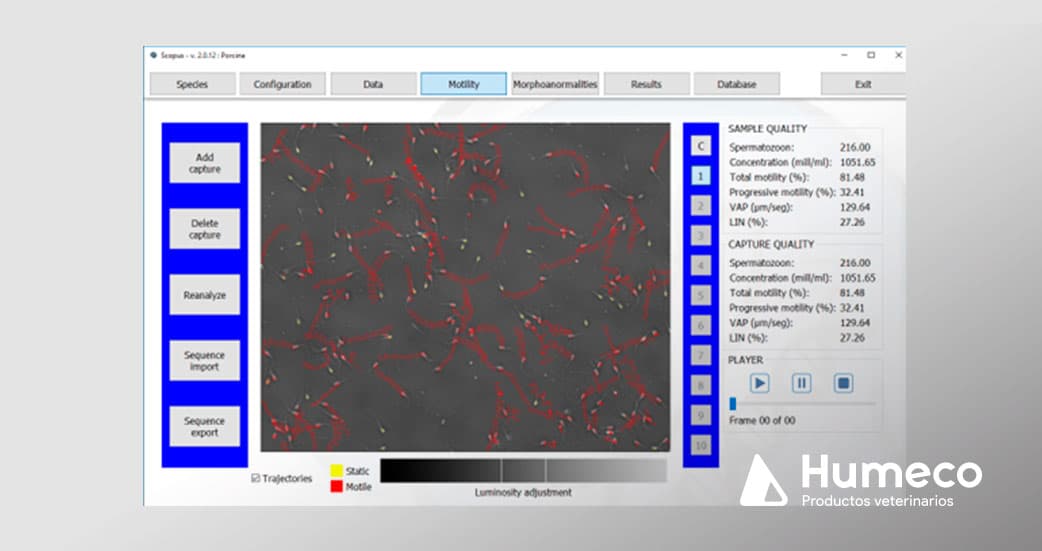
Task: Click the C capture button
Action: [701, 146]
